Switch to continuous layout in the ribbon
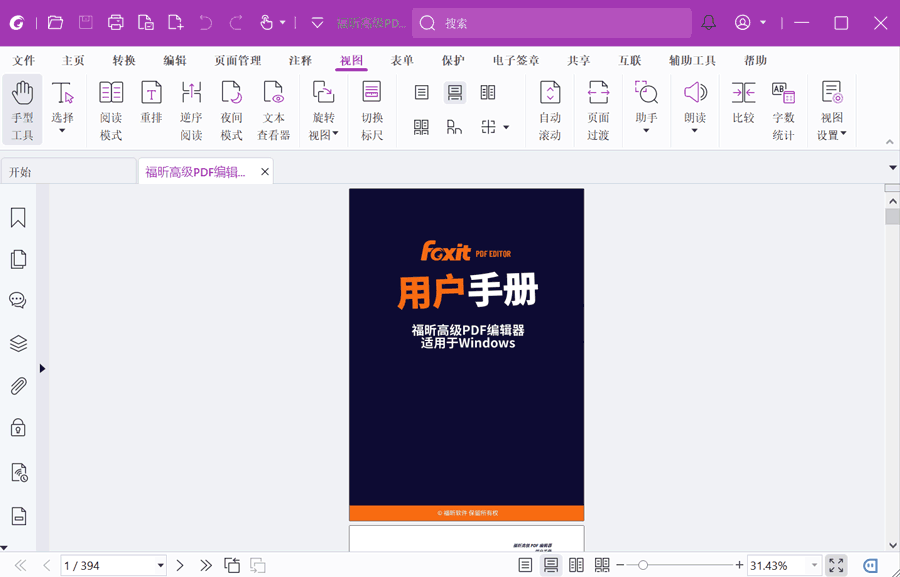 click(455, 92)
